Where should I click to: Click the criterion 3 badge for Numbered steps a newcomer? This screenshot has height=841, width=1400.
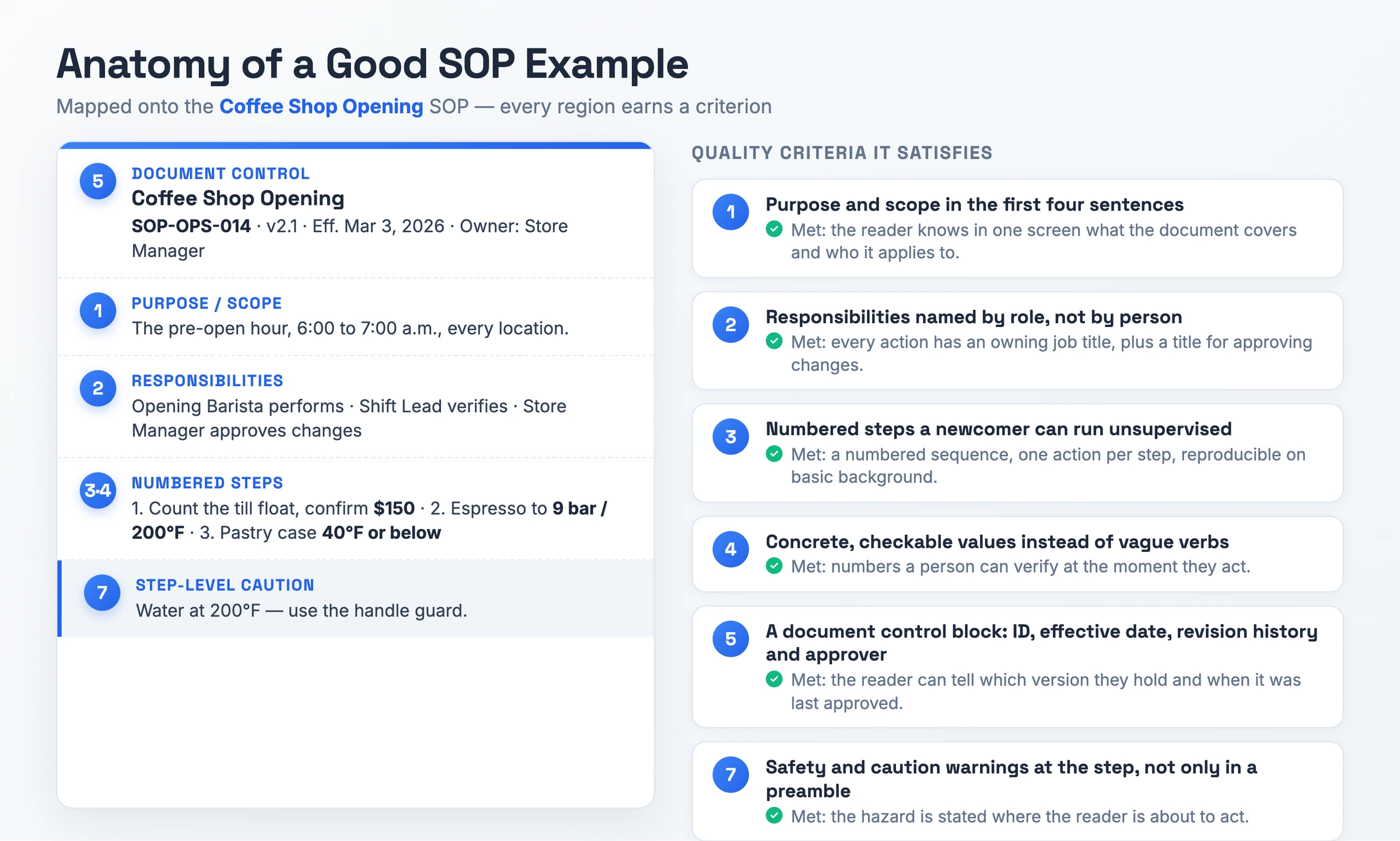coord(730,436)
